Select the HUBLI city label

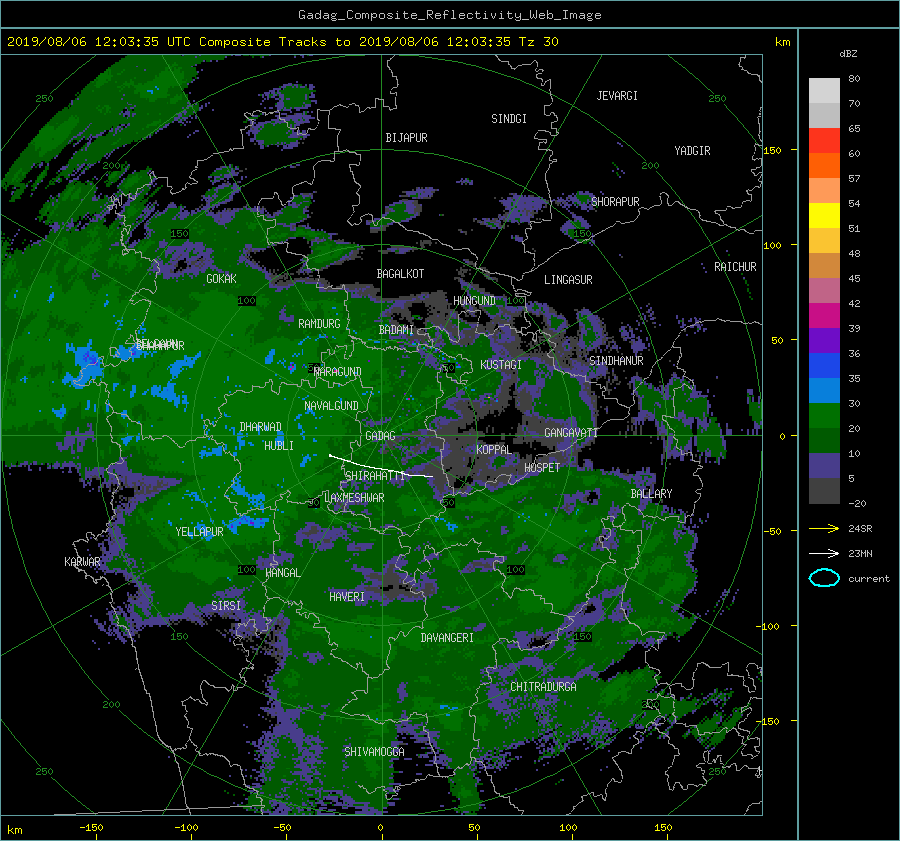(279, 446)
